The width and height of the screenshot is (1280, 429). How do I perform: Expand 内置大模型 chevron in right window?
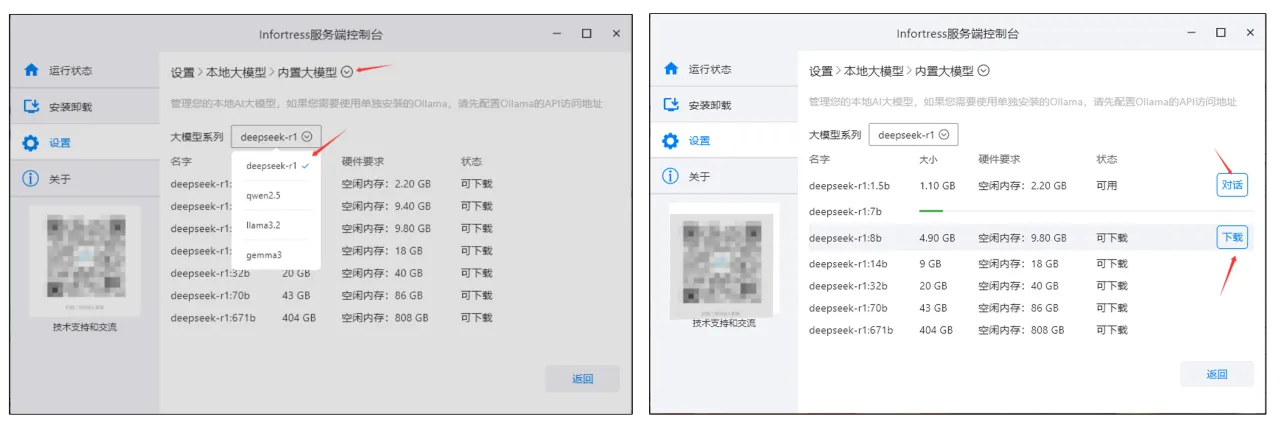pos(983,71)
